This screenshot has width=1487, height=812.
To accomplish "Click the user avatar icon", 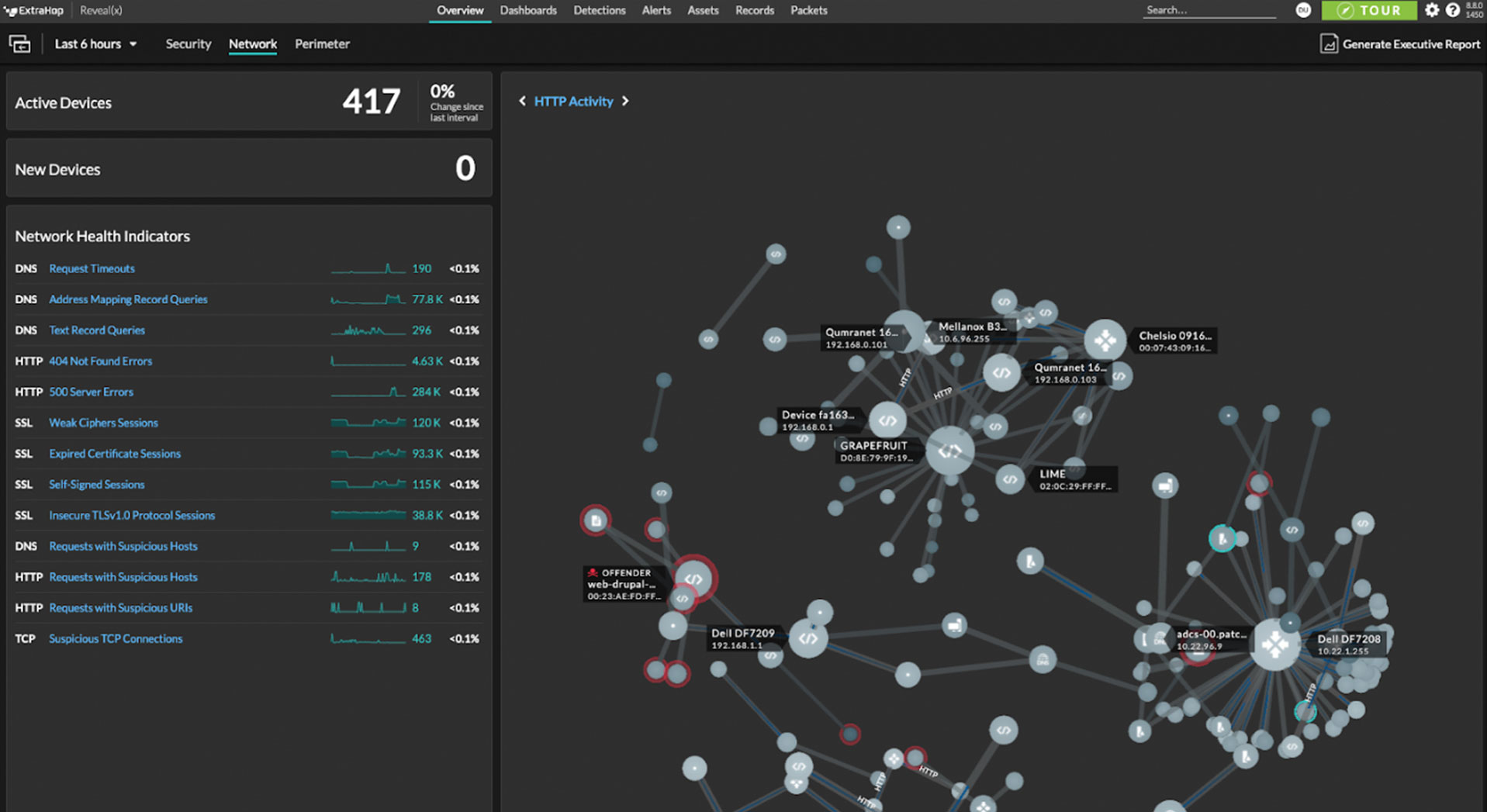I will (x=1303, y=10).
